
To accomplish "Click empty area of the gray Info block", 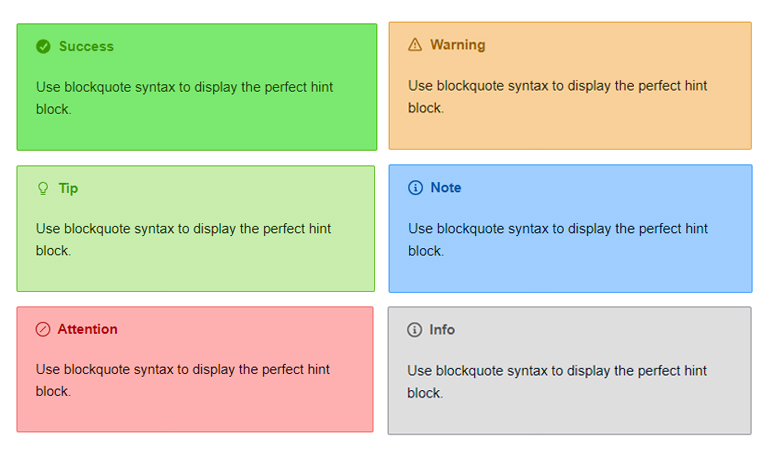I will tap(620, 412).
